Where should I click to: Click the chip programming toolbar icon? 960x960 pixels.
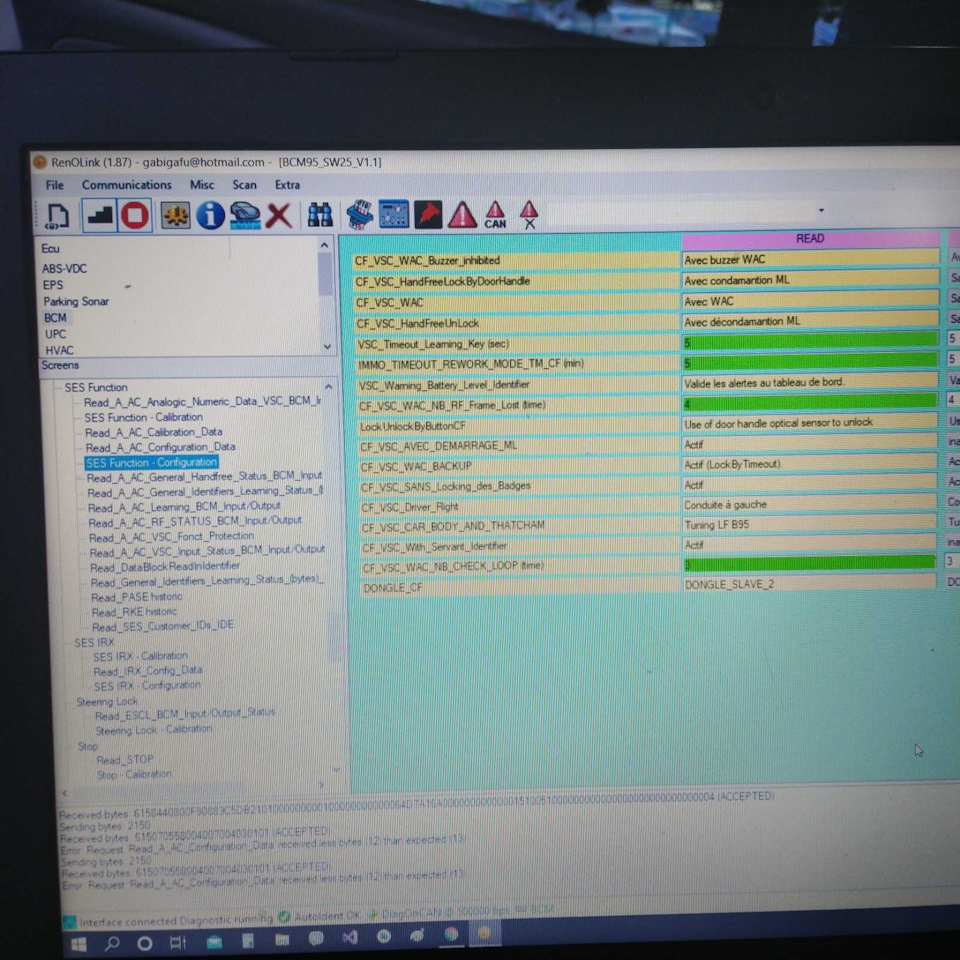click(x=360, y=215)
